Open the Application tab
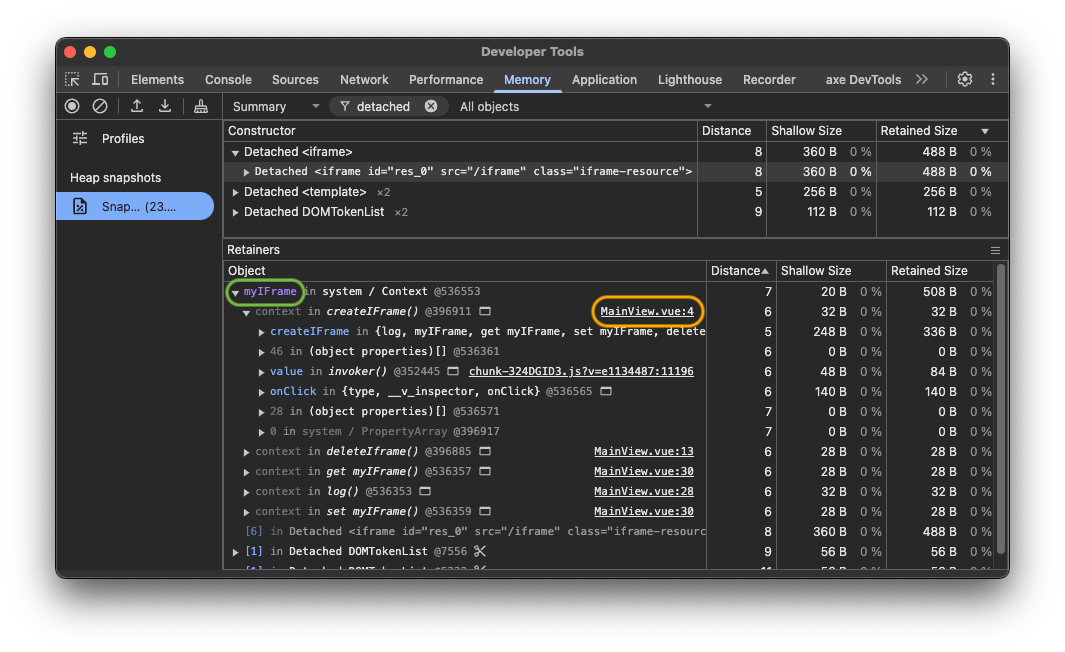This screenshot has height=652, width=1065. 604,79
